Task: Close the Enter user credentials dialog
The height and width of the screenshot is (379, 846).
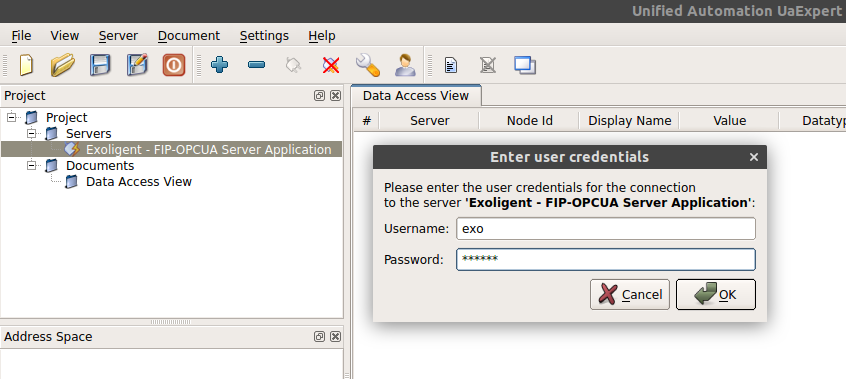Action: click(x=754, y=157)
